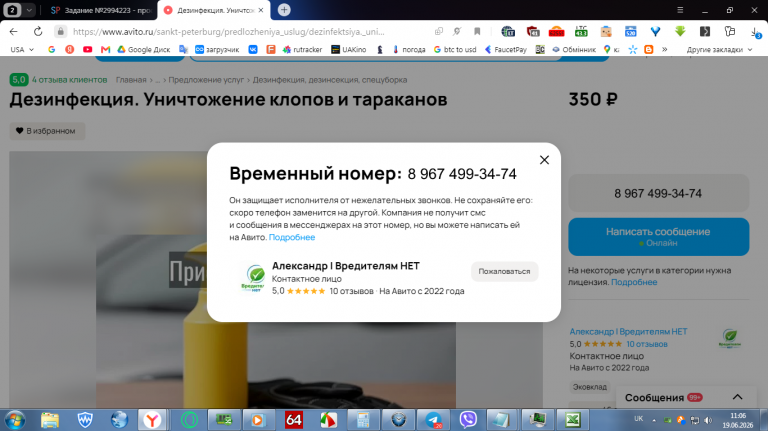Click the Сообщения panel title

(x=654, y=398)
